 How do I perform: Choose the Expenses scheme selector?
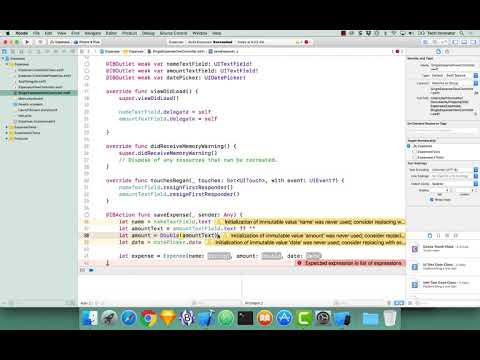[x=61, y=42]
